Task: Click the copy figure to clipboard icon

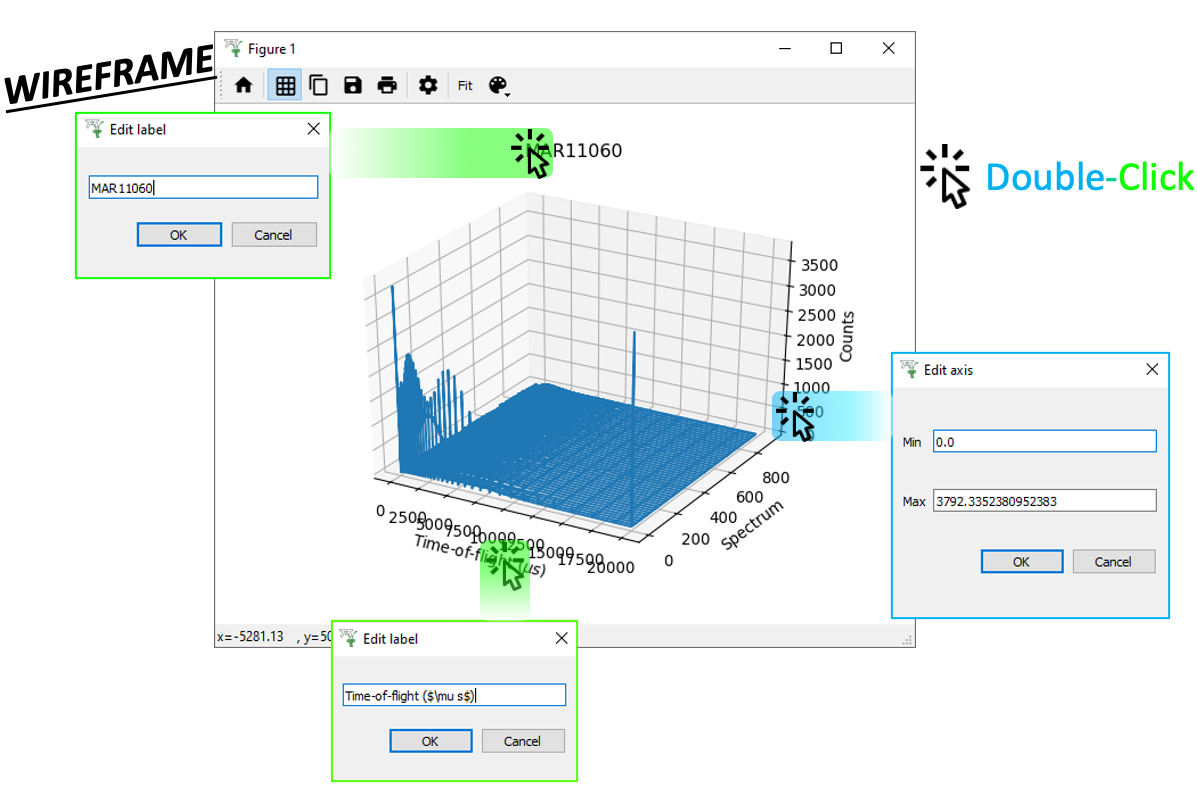Action: tap(318, 86)
